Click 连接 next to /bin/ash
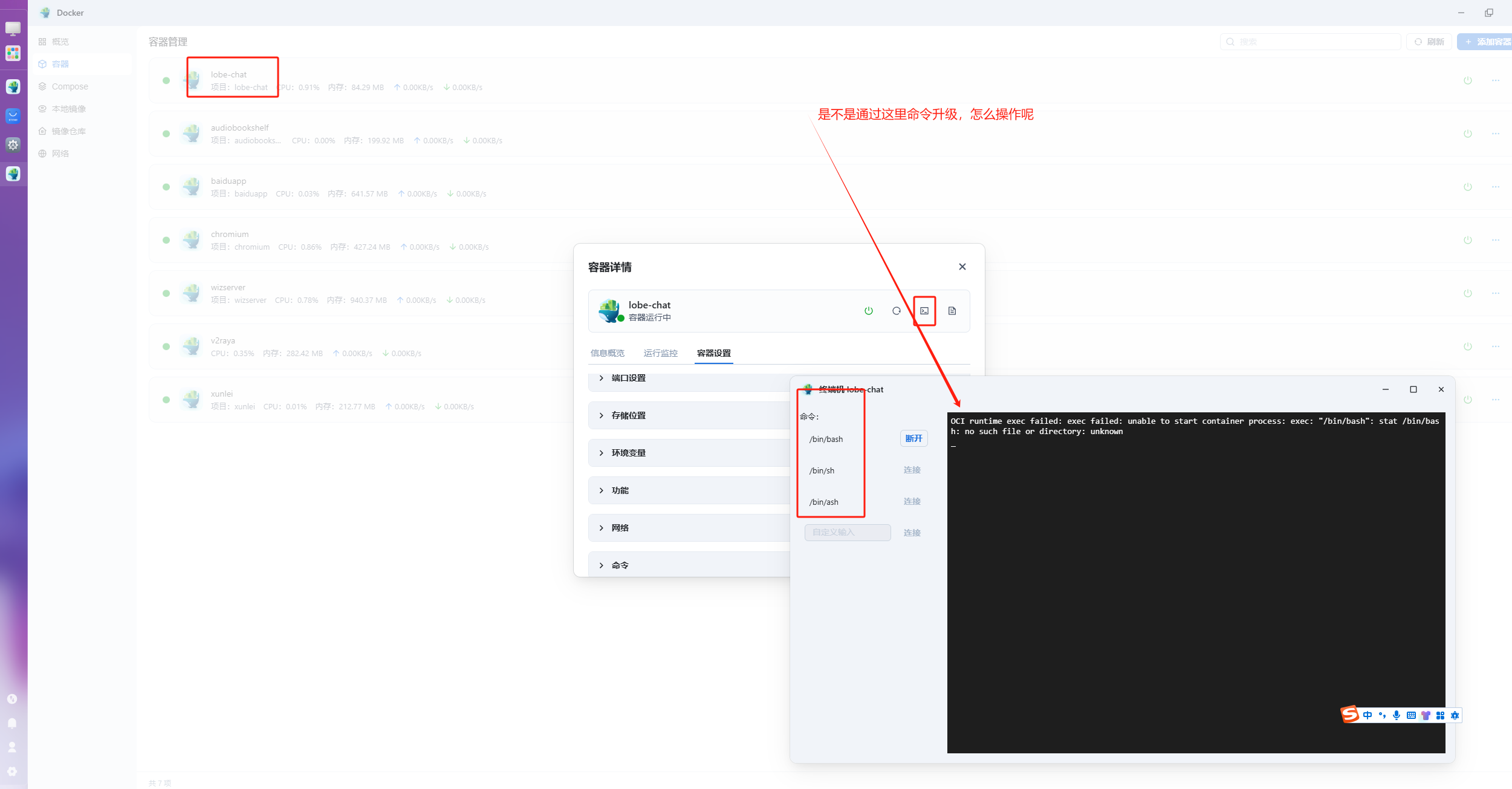Viewport: 1512px width, 789px height. (x=912, y=501)
